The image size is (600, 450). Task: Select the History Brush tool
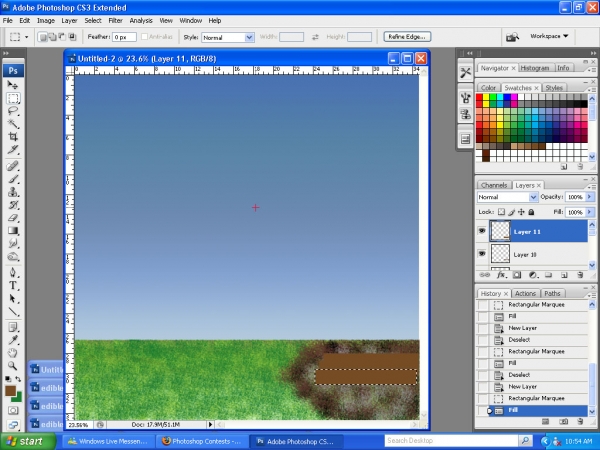click(x=13, y=205)
